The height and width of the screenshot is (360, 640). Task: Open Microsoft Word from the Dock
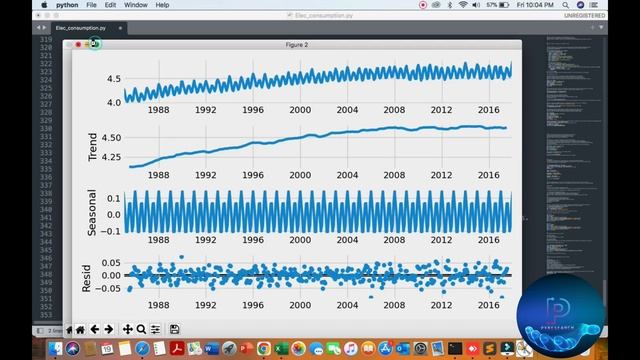211,349
